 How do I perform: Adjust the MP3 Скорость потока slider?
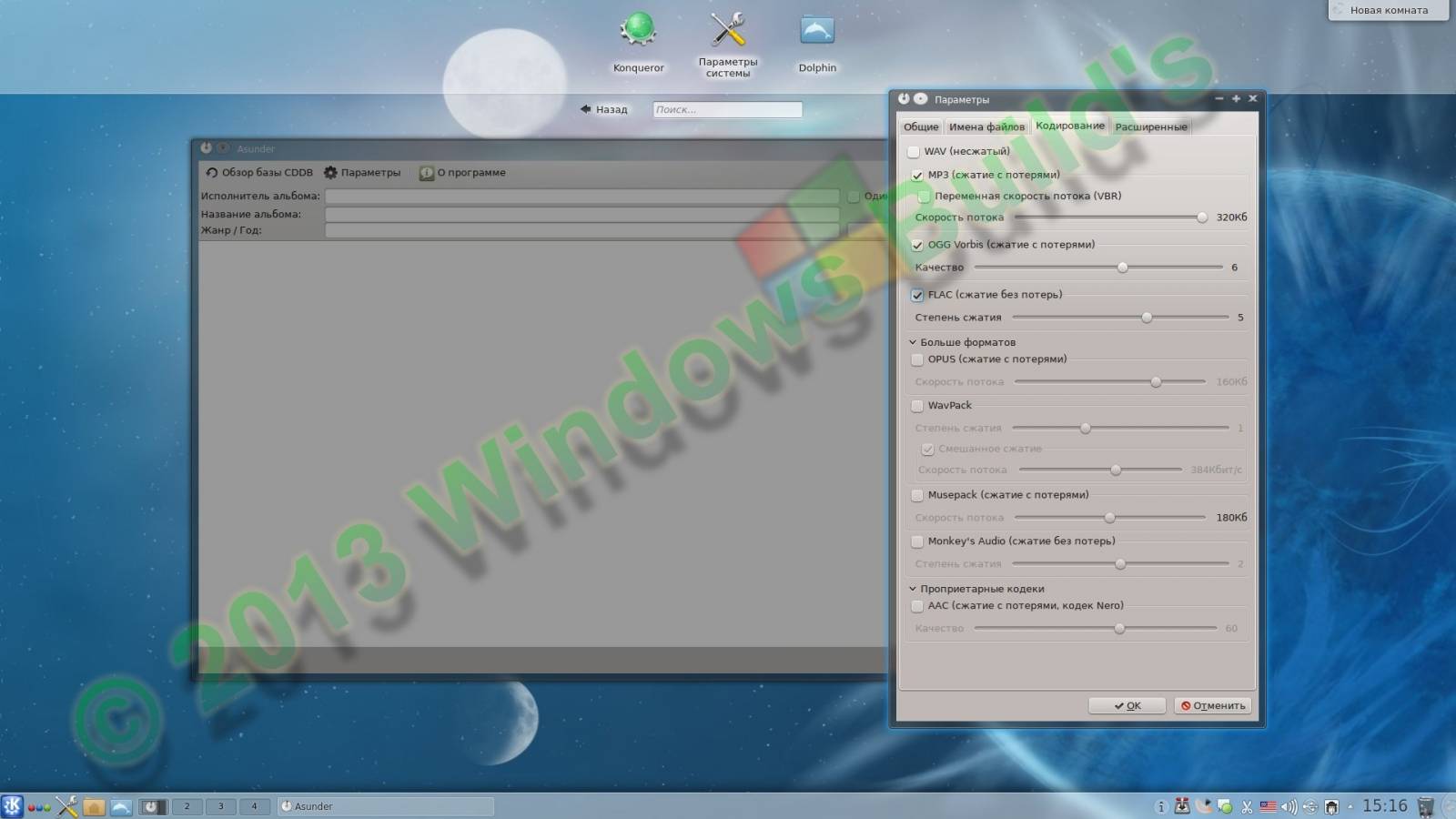pos(1110,217)
